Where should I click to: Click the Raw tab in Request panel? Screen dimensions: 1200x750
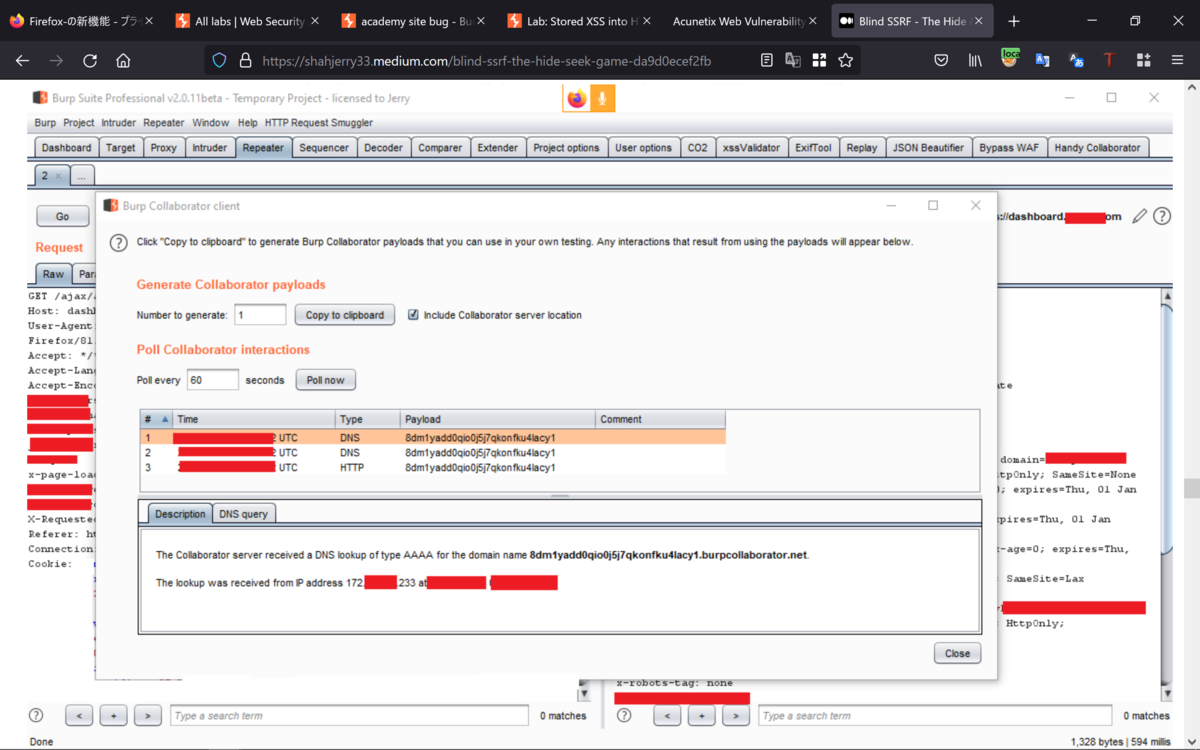(x=53, y=274)
